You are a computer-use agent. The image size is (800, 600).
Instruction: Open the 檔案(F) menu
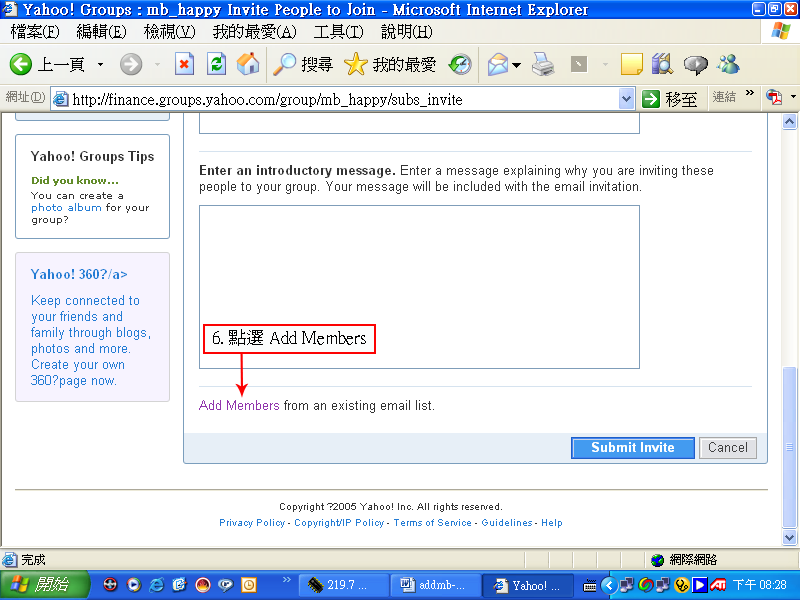click(34, 32)
